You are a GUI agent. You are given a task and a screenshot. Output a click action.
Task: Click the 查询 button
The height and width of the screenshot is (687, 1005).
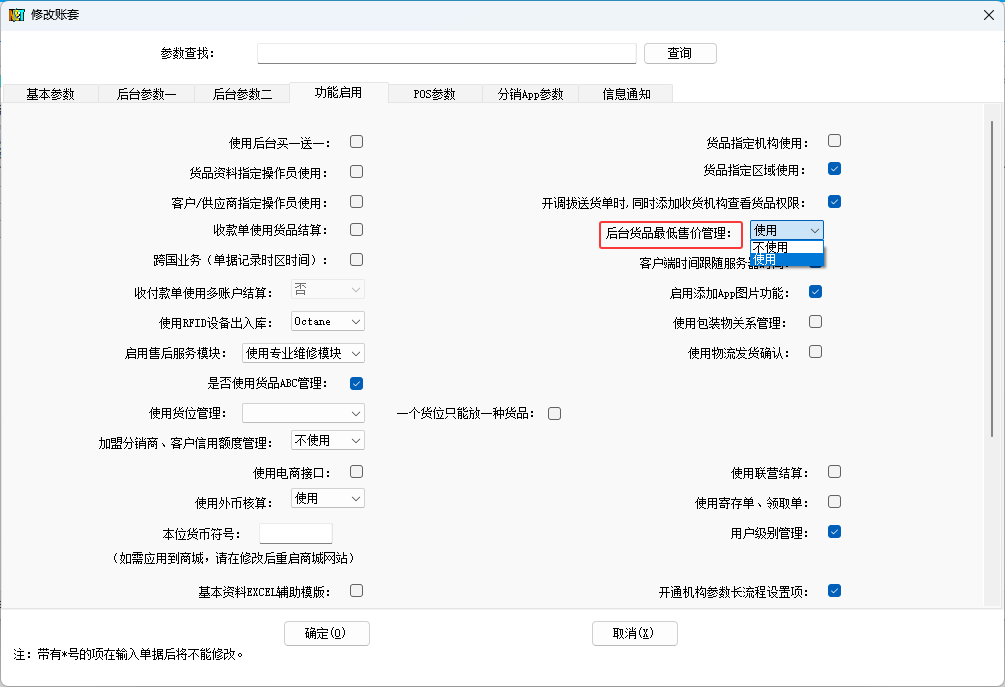pyautogui.click(x=680, y=53)
